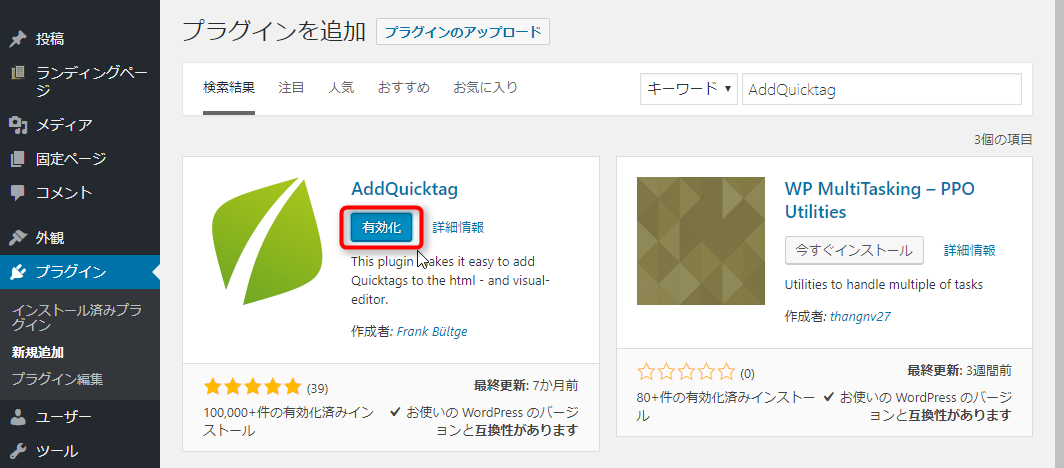Click 今すぐインストール for WP MultiTasking
Image resolution: width=1064 pixels, height=468 pixels.
854,250
